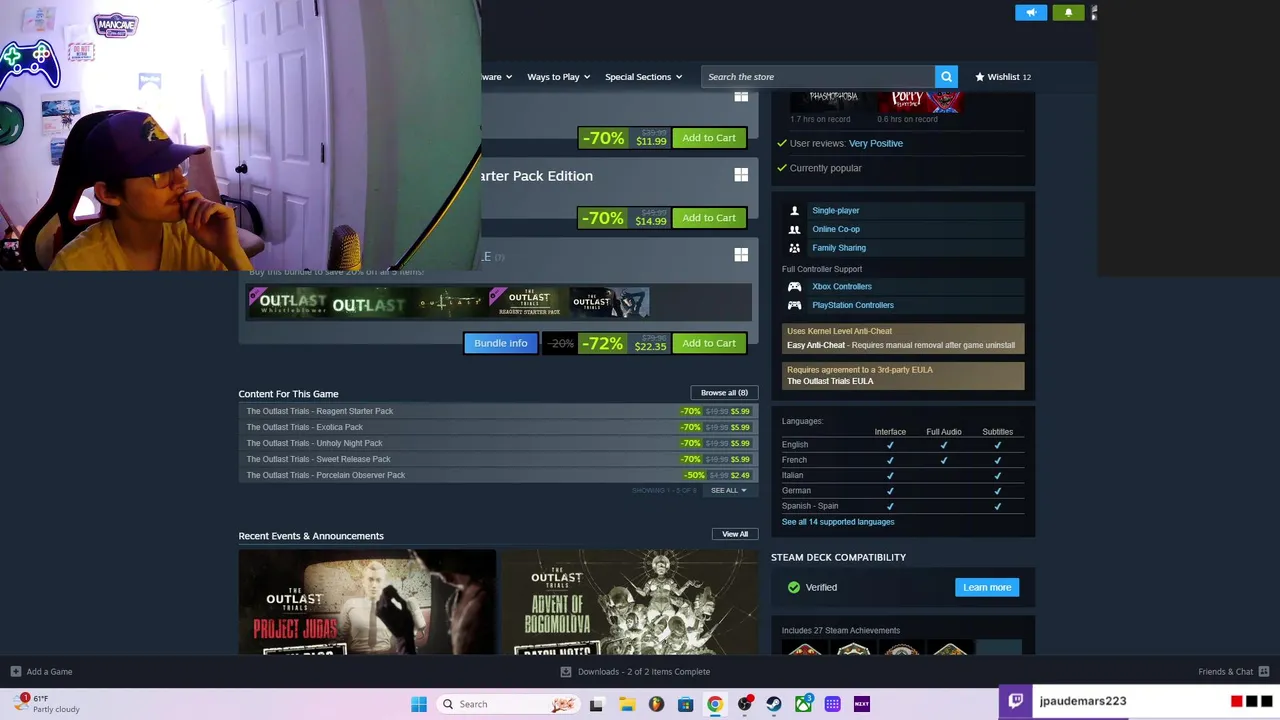The image size is (1280, 720).
Task: Expand the Ways to Play menu
Action: click(558, 77)
